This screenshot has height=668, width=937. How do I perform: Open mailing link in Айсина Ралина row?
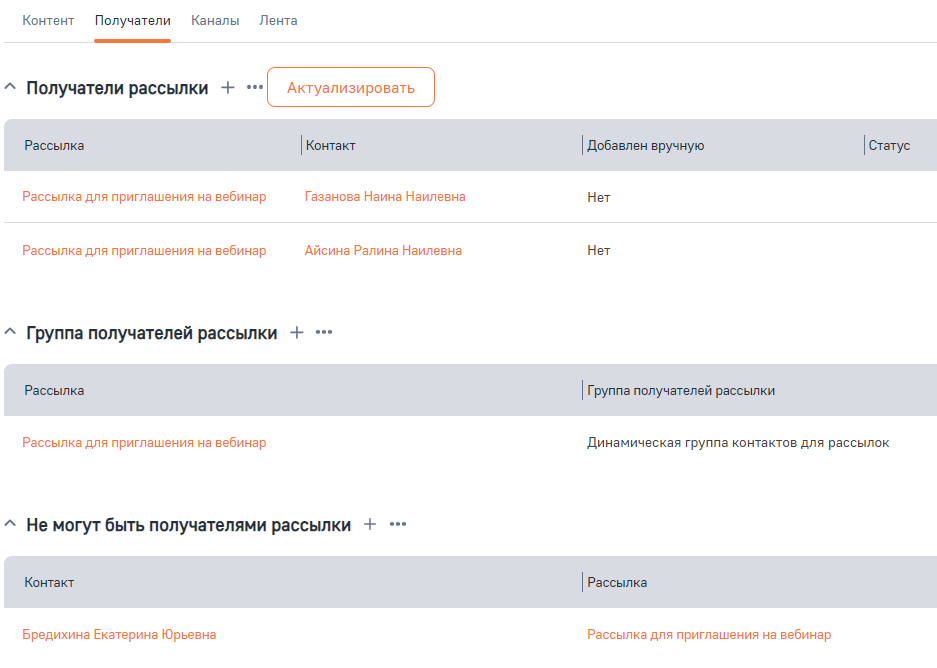(x=144, y=250)
